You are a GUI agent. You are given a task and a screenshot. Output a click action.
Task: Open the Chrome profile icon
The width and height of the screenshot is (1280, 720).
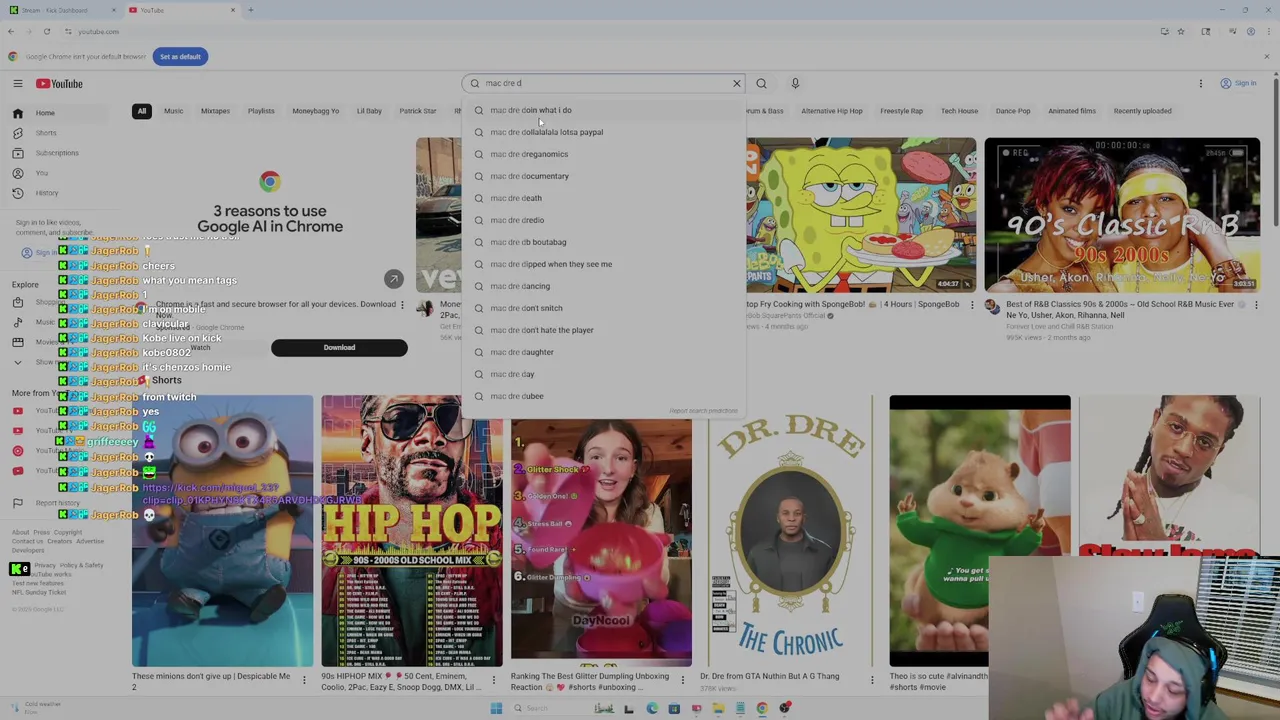[x=1250, y=32]
